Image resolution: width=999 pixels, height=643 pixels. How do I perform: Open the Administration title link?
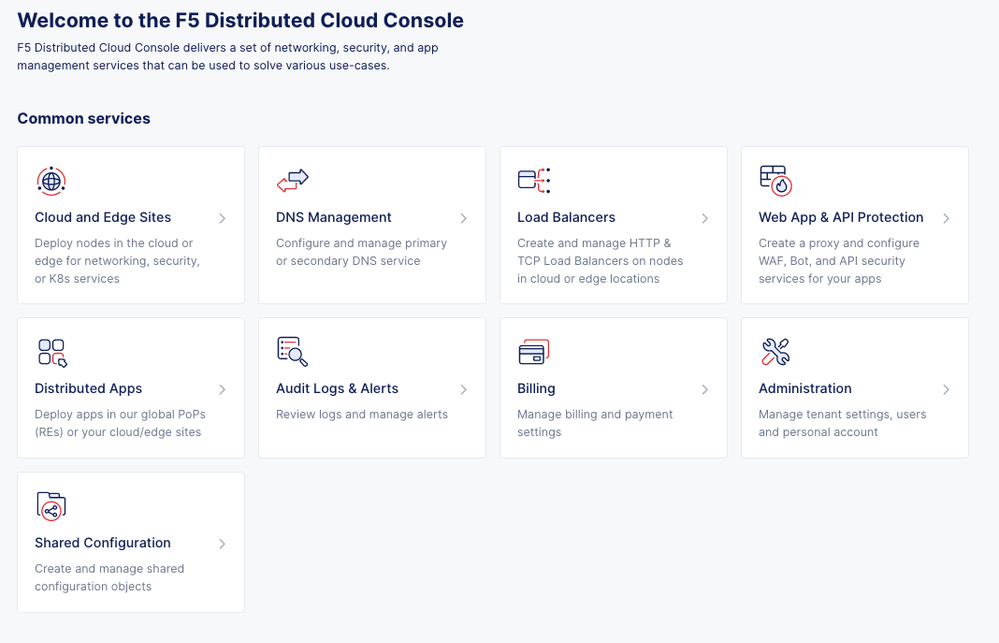click(x=805, y=388)
